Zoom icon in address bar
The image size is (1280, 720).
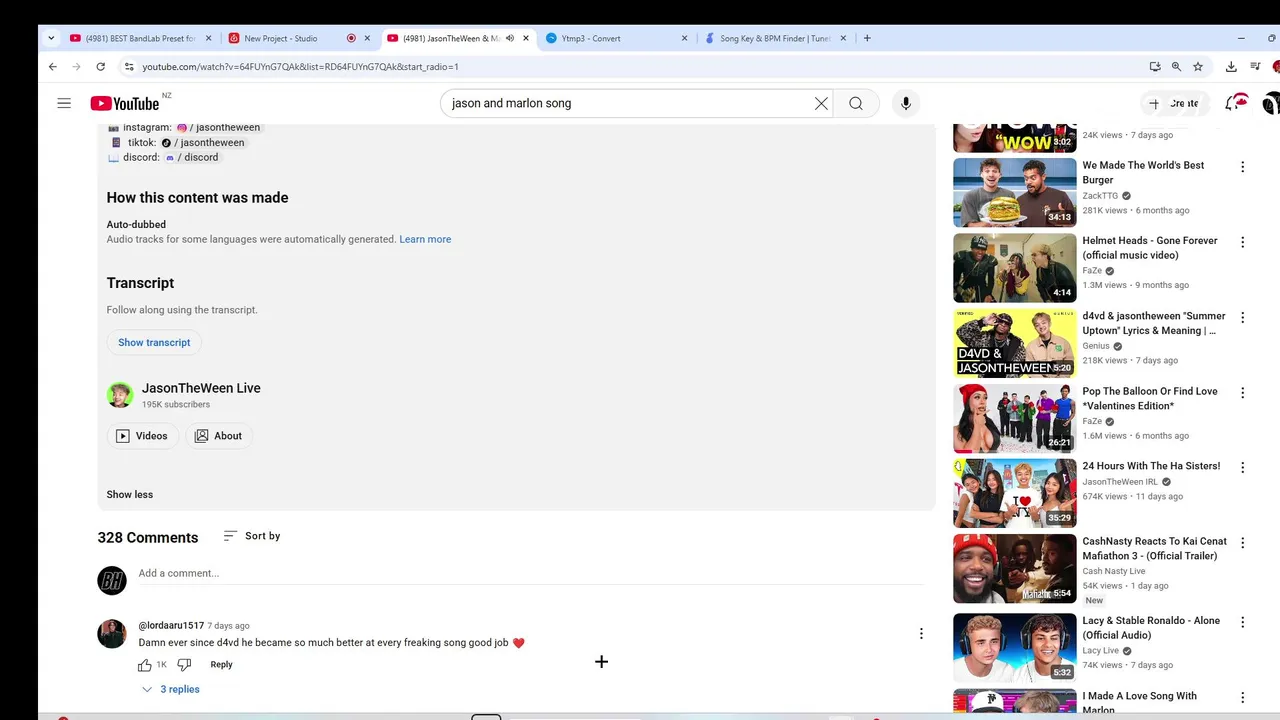[1176, 66]
